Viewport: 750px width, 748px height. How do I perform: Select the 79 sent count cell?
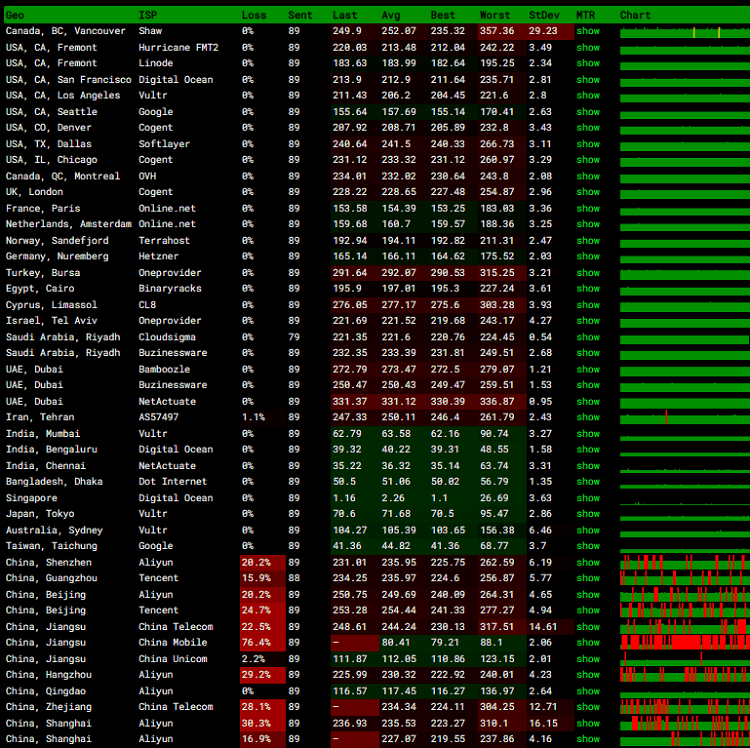tap(294, 337)
